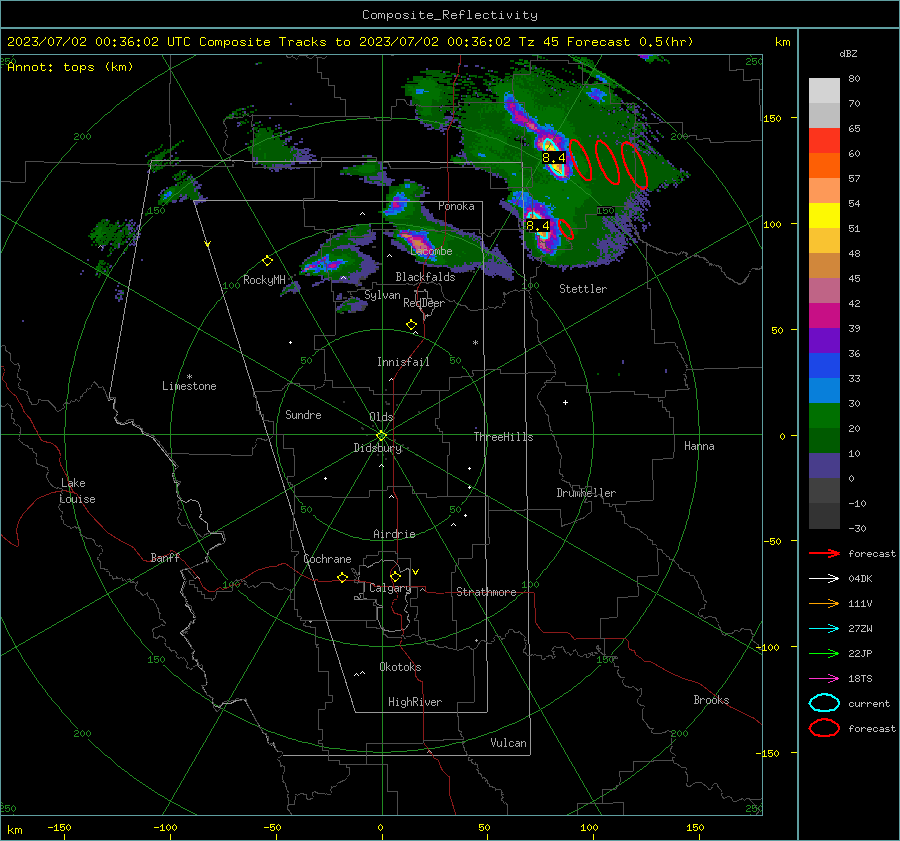This screenshot has width=900, height=841.
Task: Click the Vulcan town label
Action: point(508,743)
